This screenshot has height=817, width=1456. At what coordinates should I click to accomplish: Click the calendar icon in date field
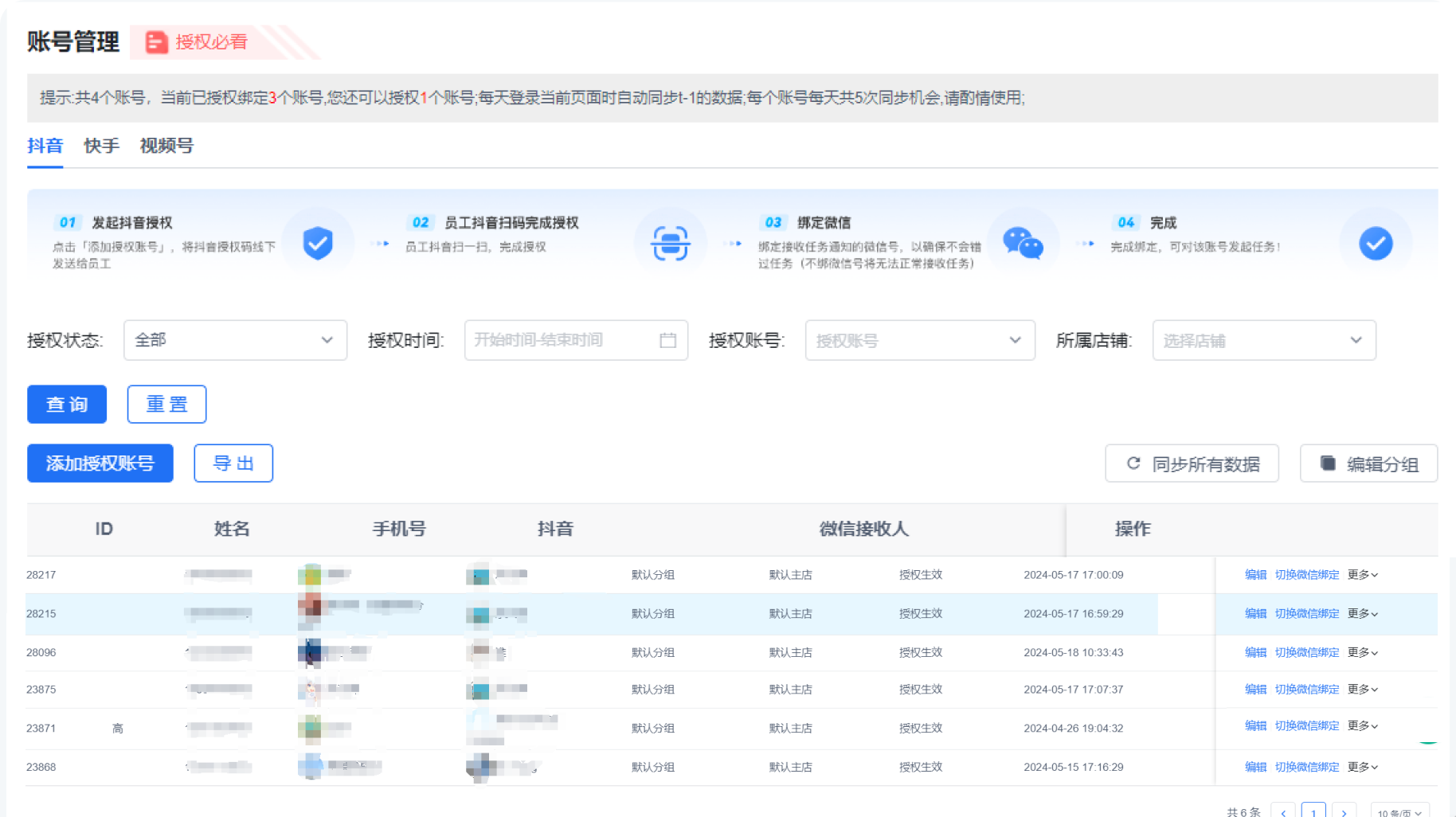(x=667, y=340)
